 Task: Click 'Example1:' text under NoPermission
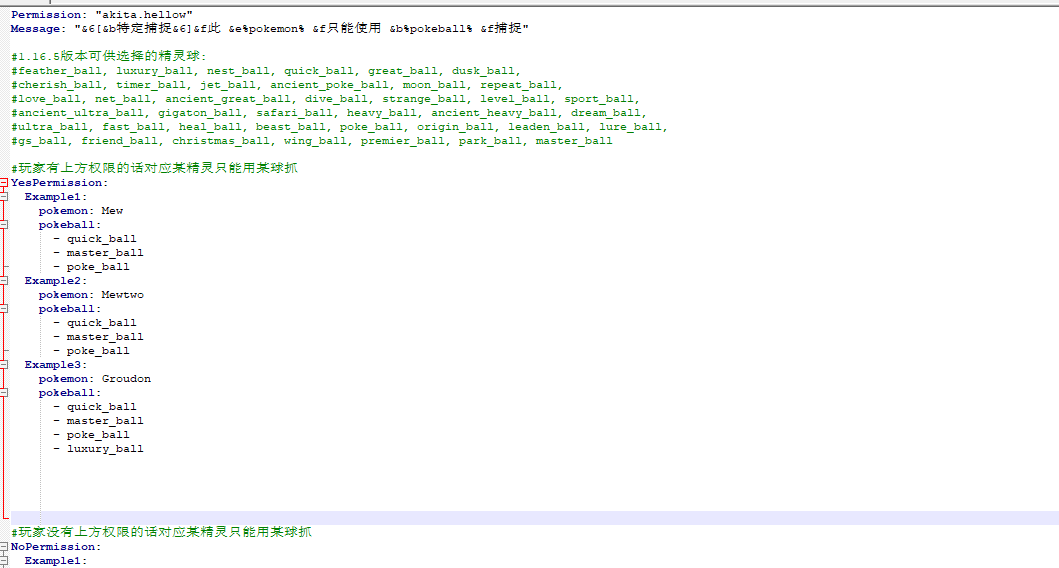[x=56, y=561]
